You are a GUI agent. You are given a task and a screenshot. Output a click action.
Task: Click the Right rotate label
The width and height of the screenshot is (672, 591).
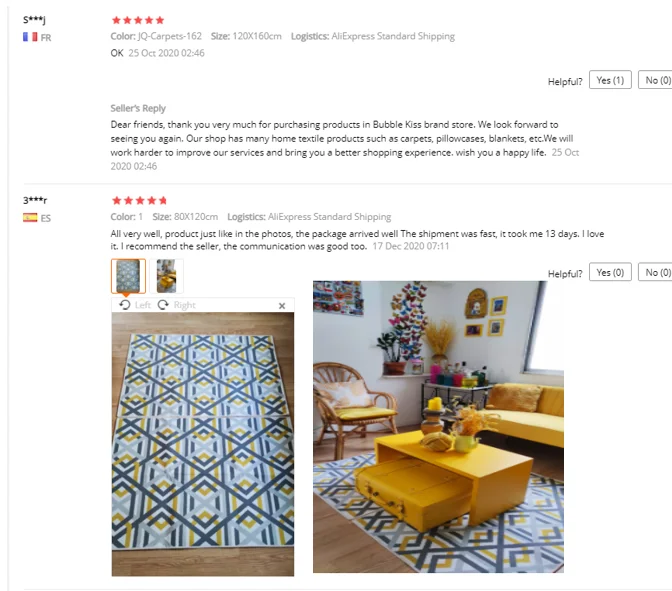(184, 305)
